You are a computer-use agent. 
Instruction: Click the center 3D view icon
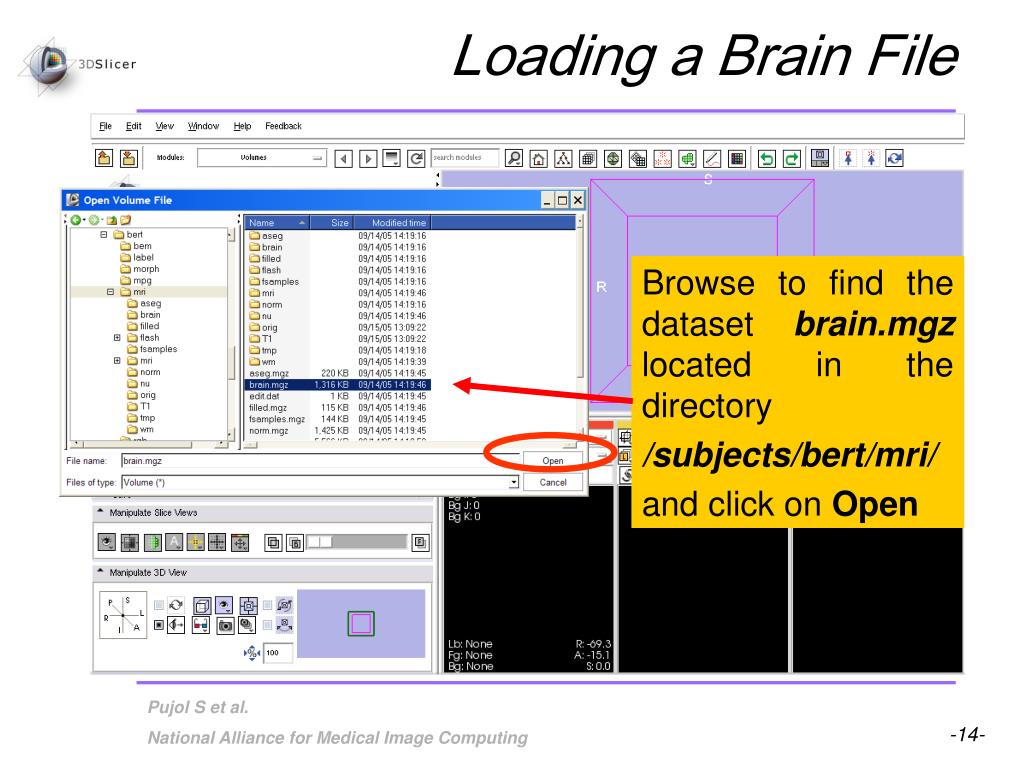(x=248, y=605)
